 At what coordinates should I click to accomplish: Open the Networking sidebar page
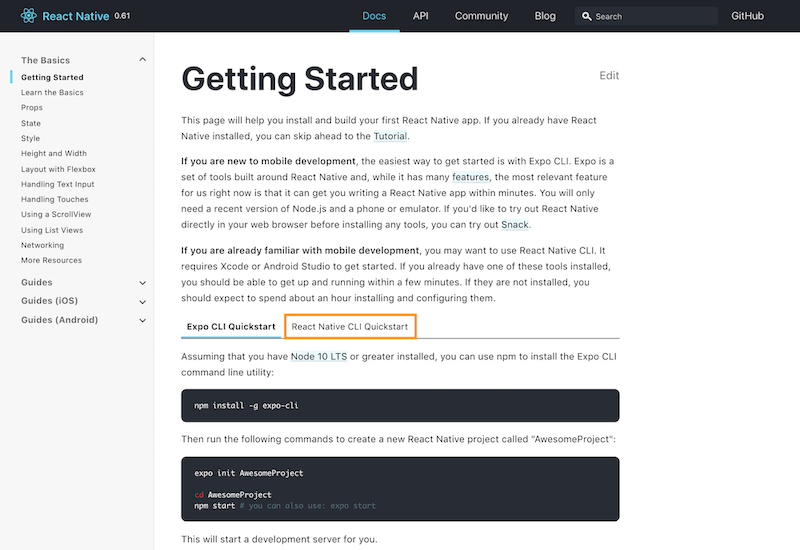(x=42, y=245)
